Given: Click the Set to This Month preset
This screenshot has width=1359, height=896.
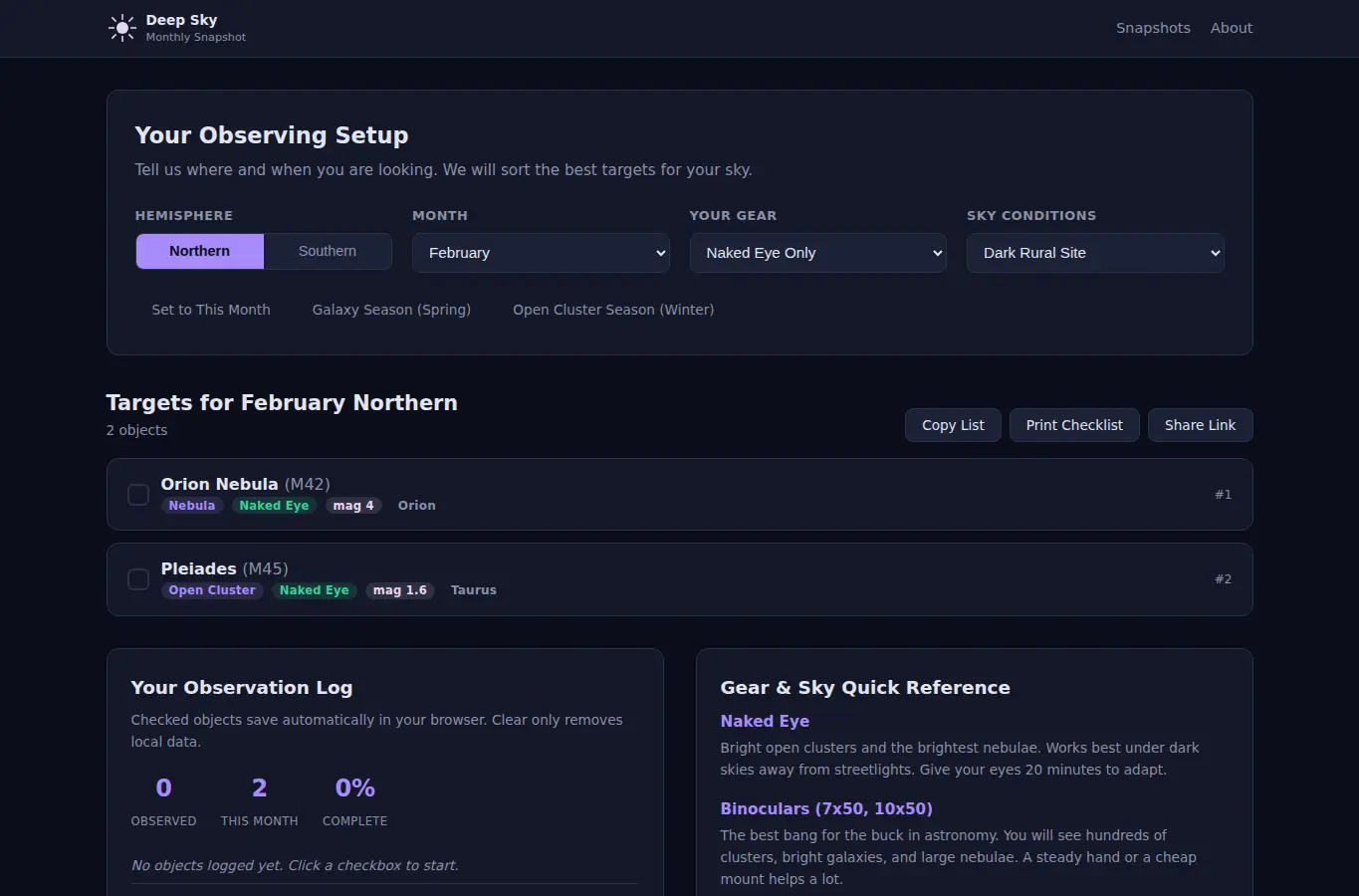Looking at the screenshot, I should coord(211,310).
